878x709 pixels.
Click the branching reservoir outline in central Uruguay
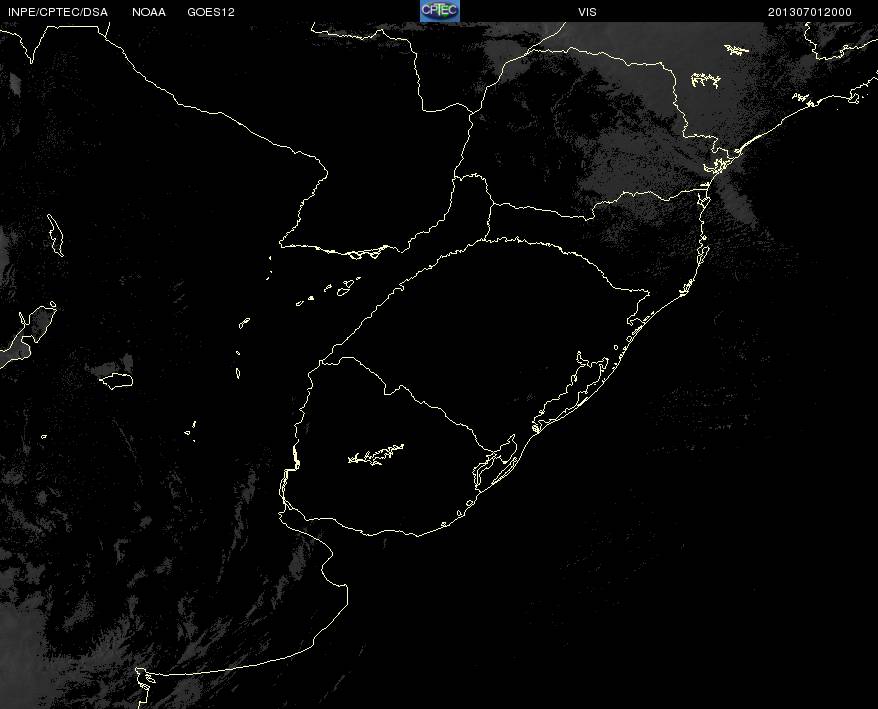[x=376, y=454]
